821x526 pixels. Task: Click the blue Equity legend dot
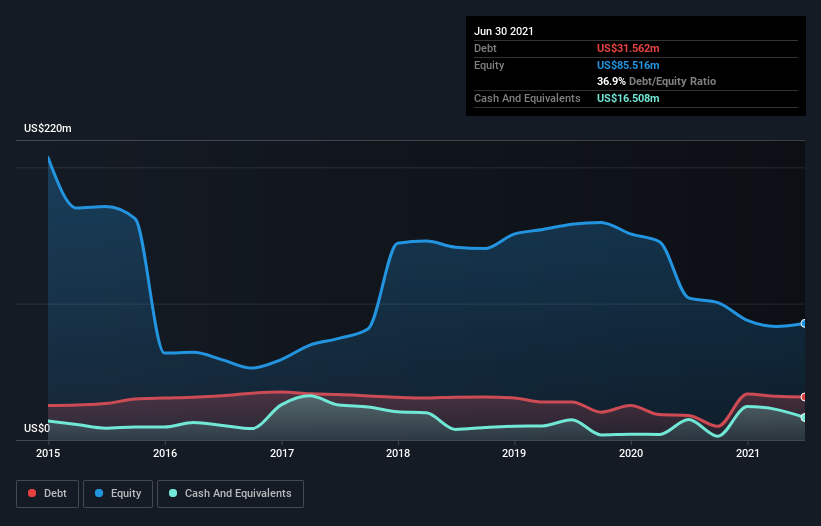point(99,494)
